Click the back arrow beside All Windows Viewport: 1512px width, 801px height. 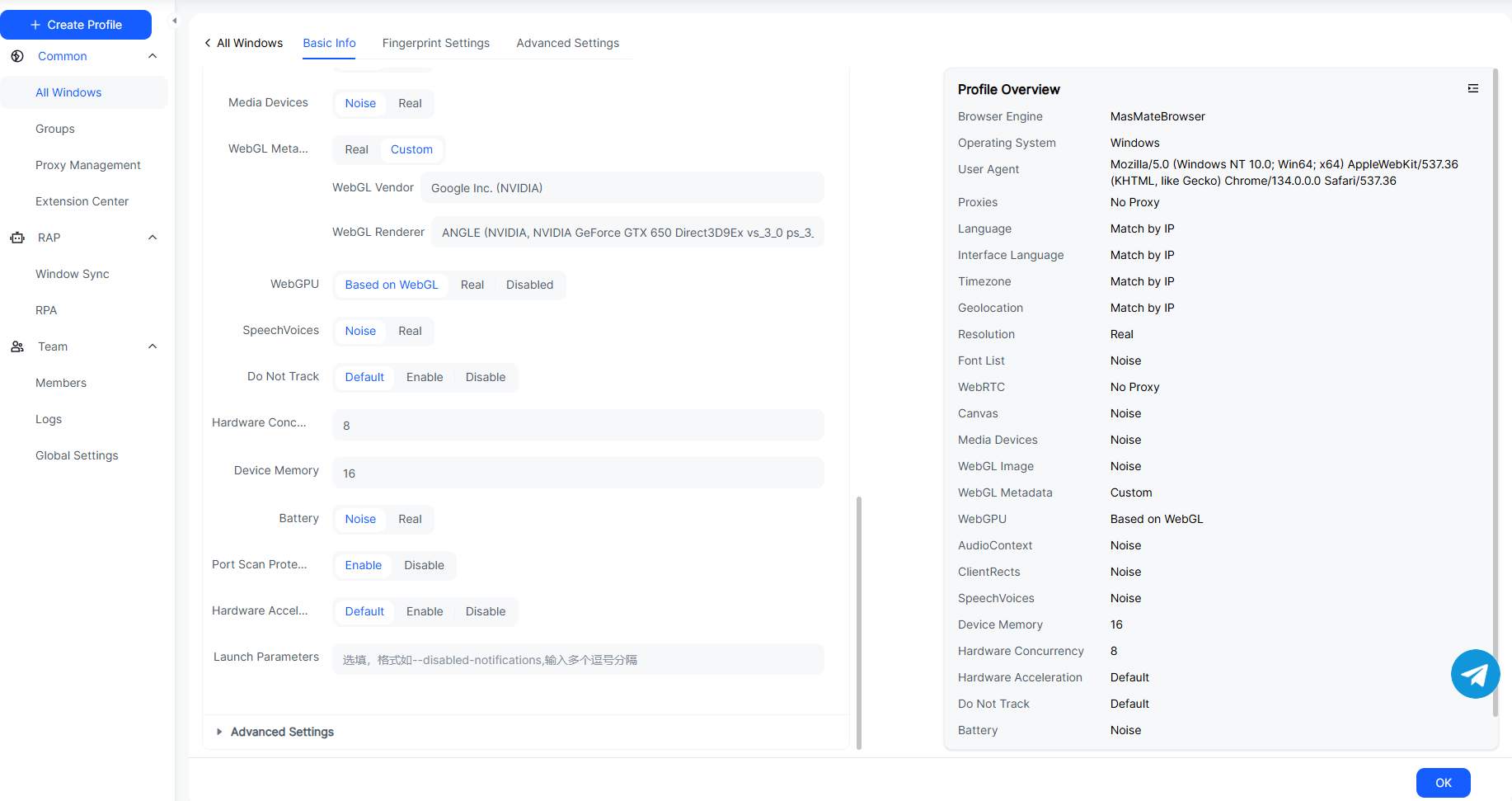pyautogui.click(x=208, y=43)
